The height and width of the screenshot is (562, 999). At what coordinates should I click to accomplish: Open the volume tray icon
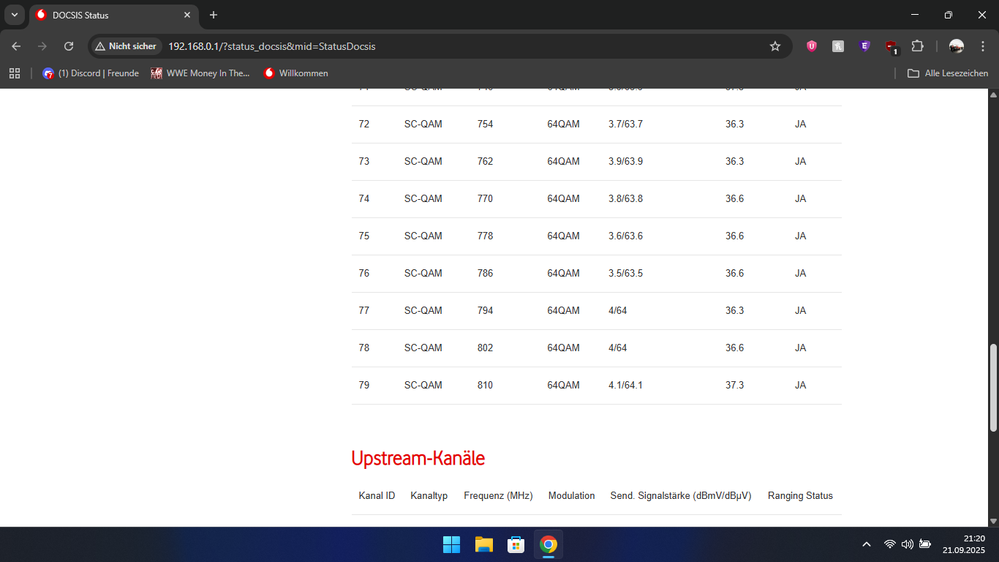tap(907, 544)
